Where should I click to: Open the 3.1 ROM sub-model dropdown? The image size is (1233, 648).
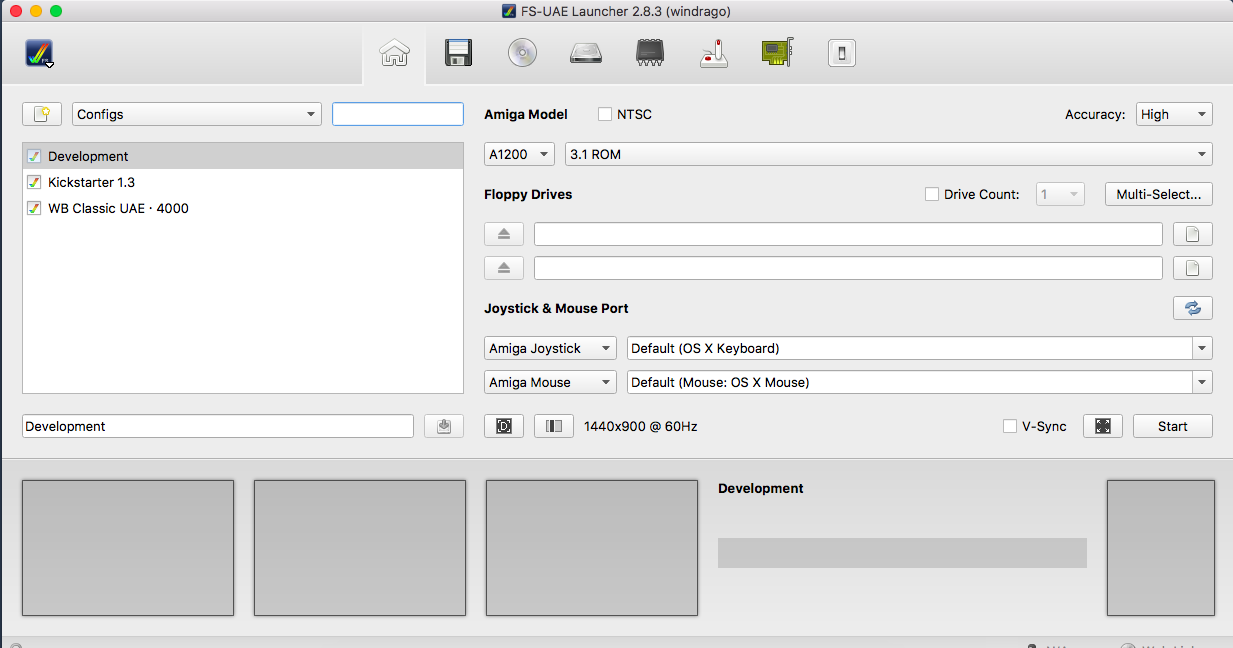(x=889, y=154)
